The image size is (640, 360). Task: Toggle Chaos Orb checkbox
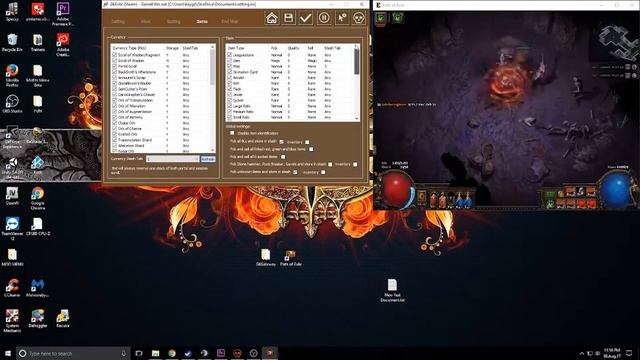pos(115,123)
